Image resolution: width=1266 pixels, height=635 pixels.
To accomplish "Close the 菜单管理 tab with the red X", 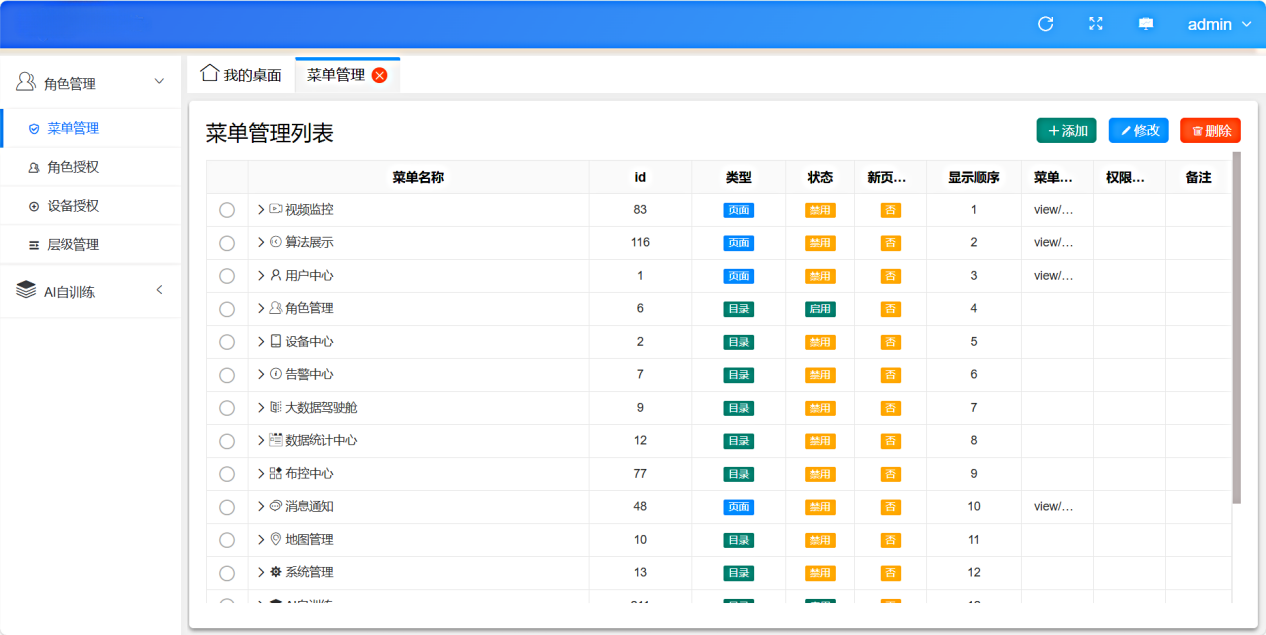I will tap(379, 75).
